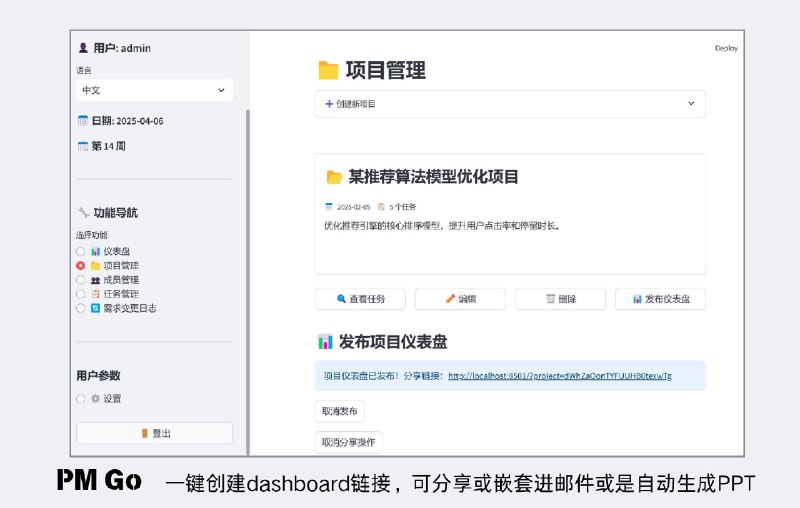Click the bar chart icon for 仪表盘
Viewport: 800px width, 508px height.
tap(95, 251)
